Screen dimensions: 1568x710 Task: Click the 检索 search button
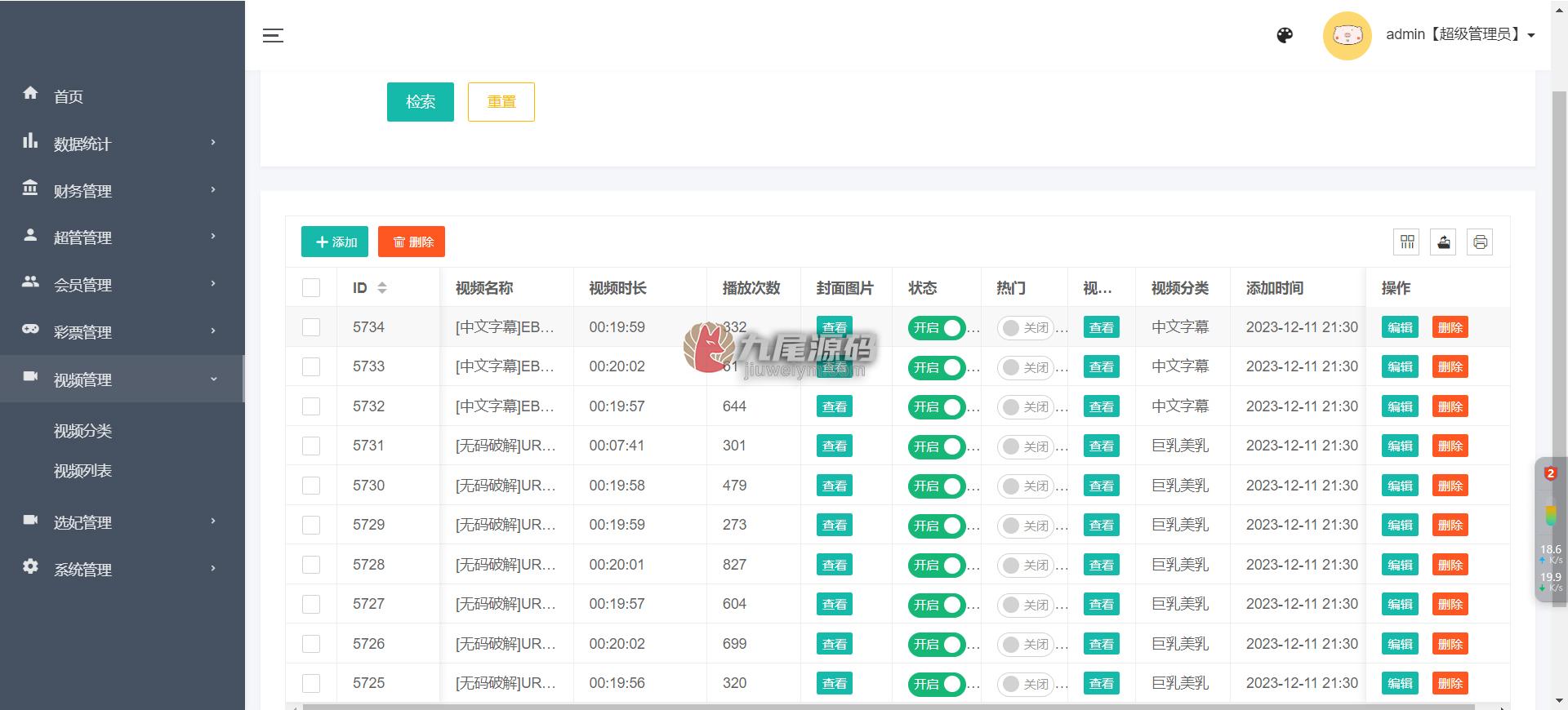pos(421,102)
